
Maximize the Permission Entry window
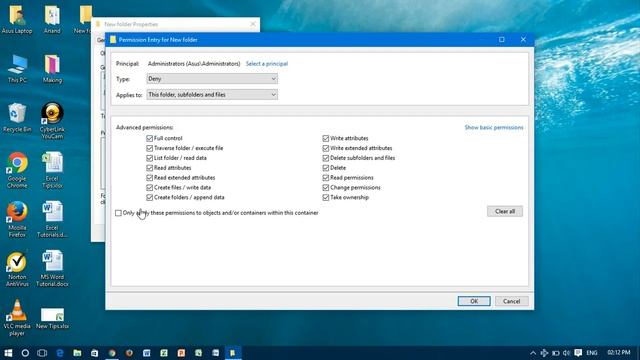tap(502, 40)
